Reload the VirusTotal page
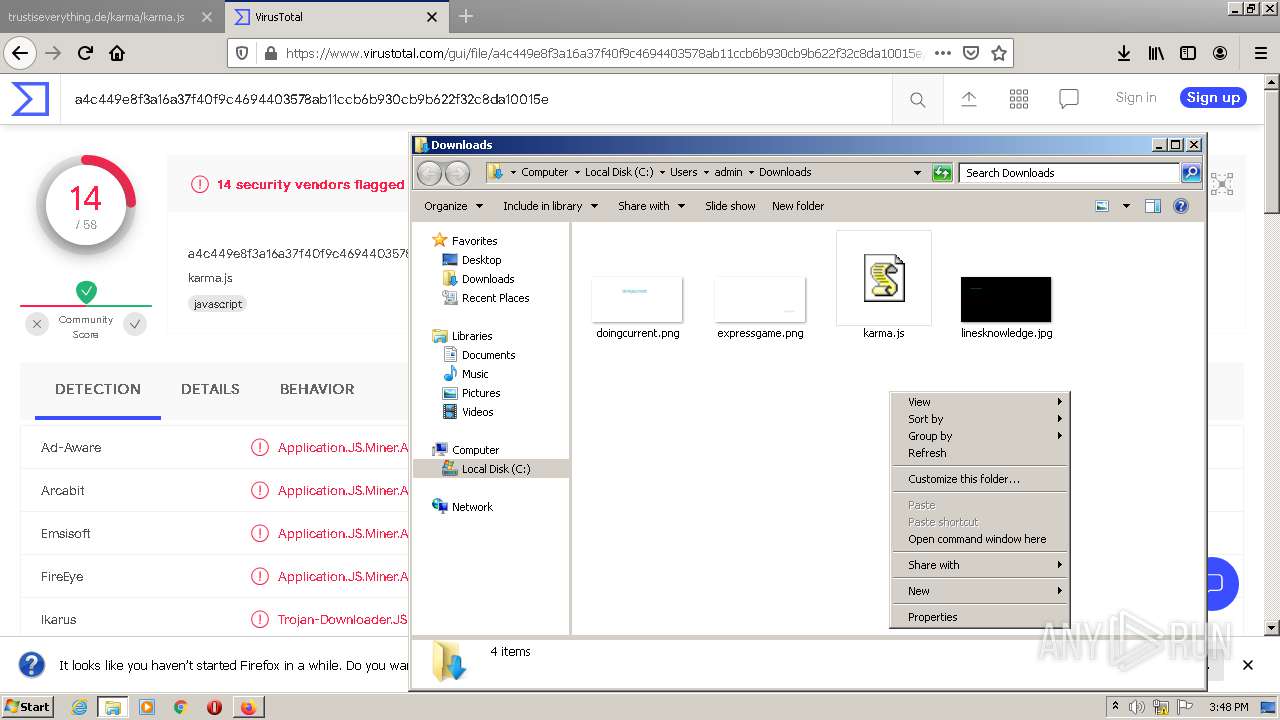Viewport: 1280px width, 720px height. (85, 53)
